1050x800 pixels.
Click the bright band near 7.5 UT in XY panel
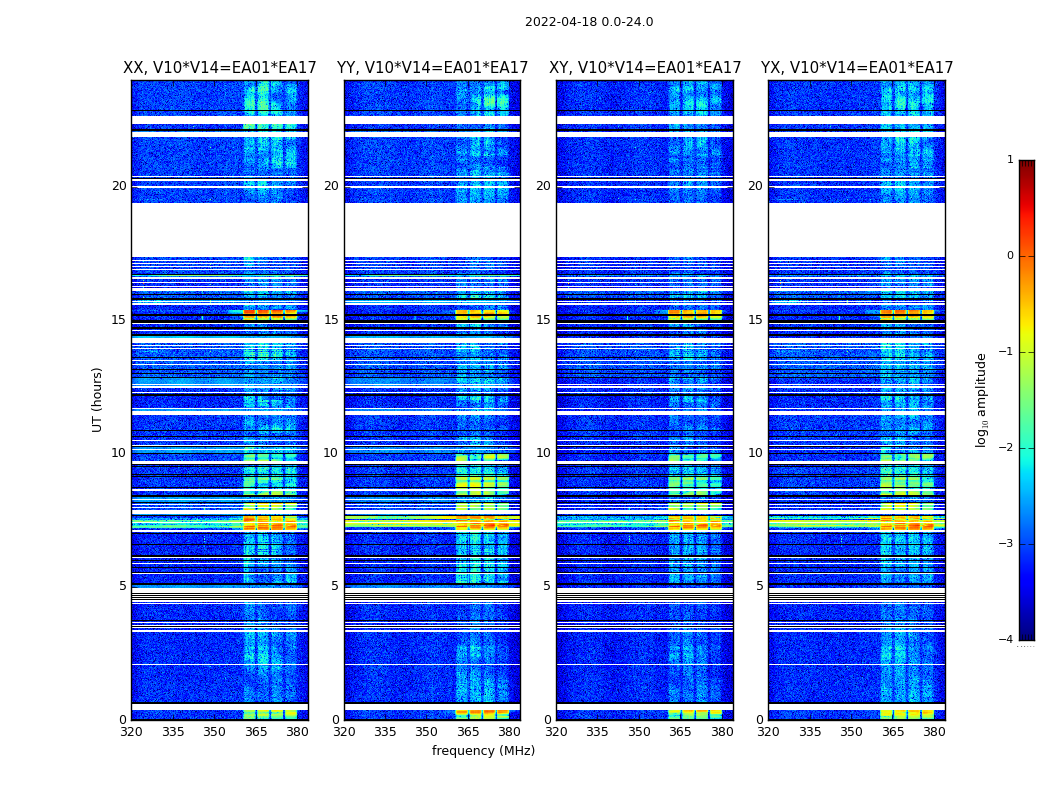(x=645, y=522)
